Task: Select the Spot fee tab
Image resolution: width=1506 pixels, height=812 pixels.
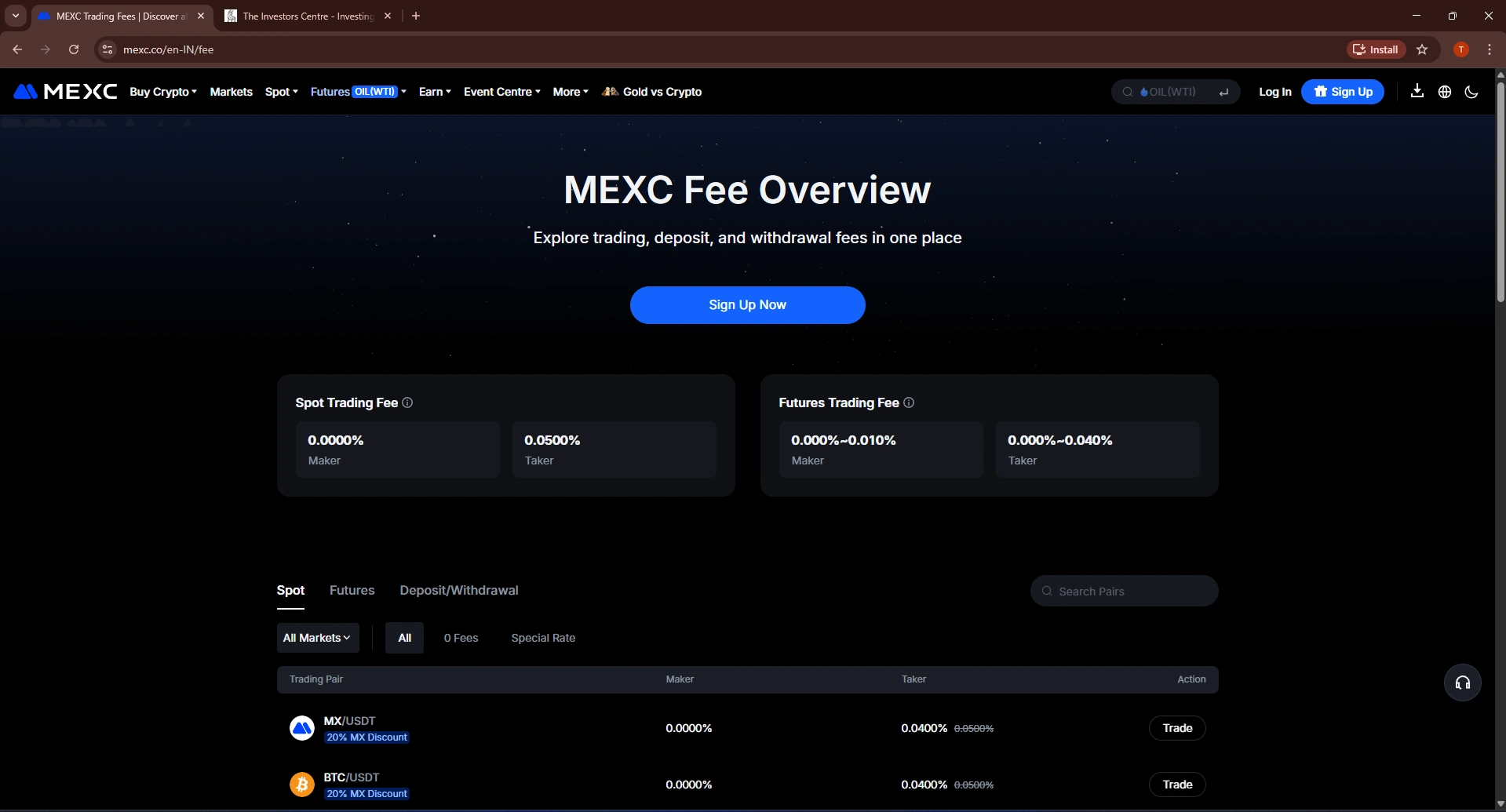Action: pos(290,590)
